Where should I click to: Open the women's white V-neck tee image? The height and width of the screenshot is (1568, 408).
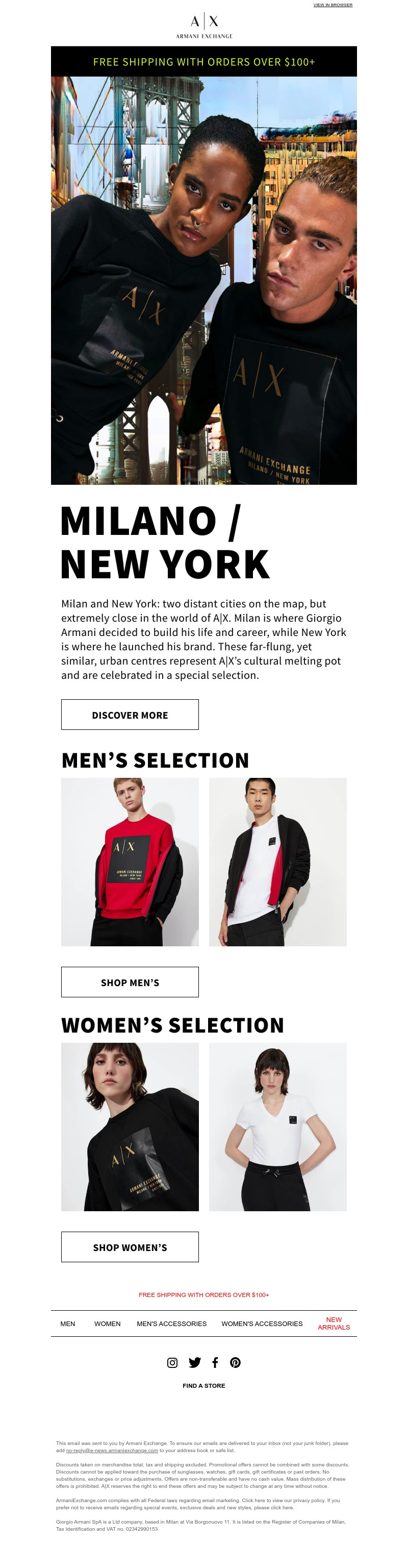coord(278,1126)
